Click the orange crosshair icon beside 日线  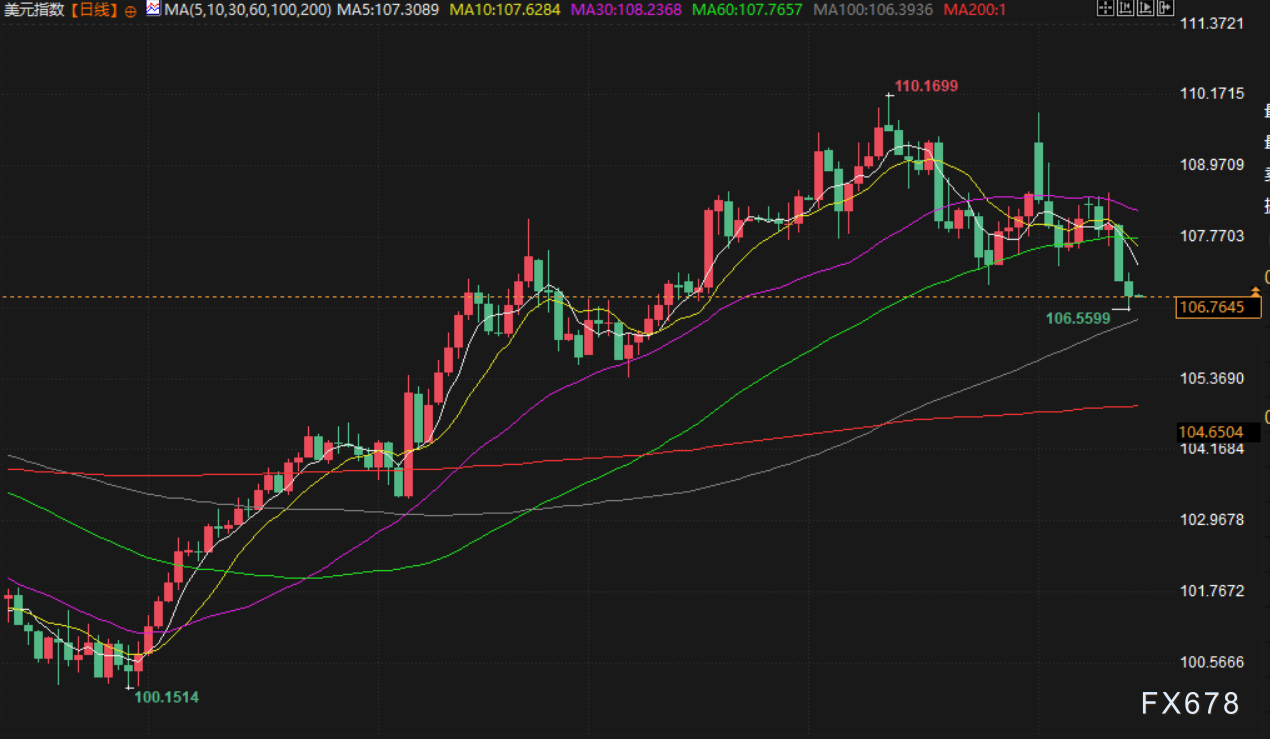[x=131, y=11]
